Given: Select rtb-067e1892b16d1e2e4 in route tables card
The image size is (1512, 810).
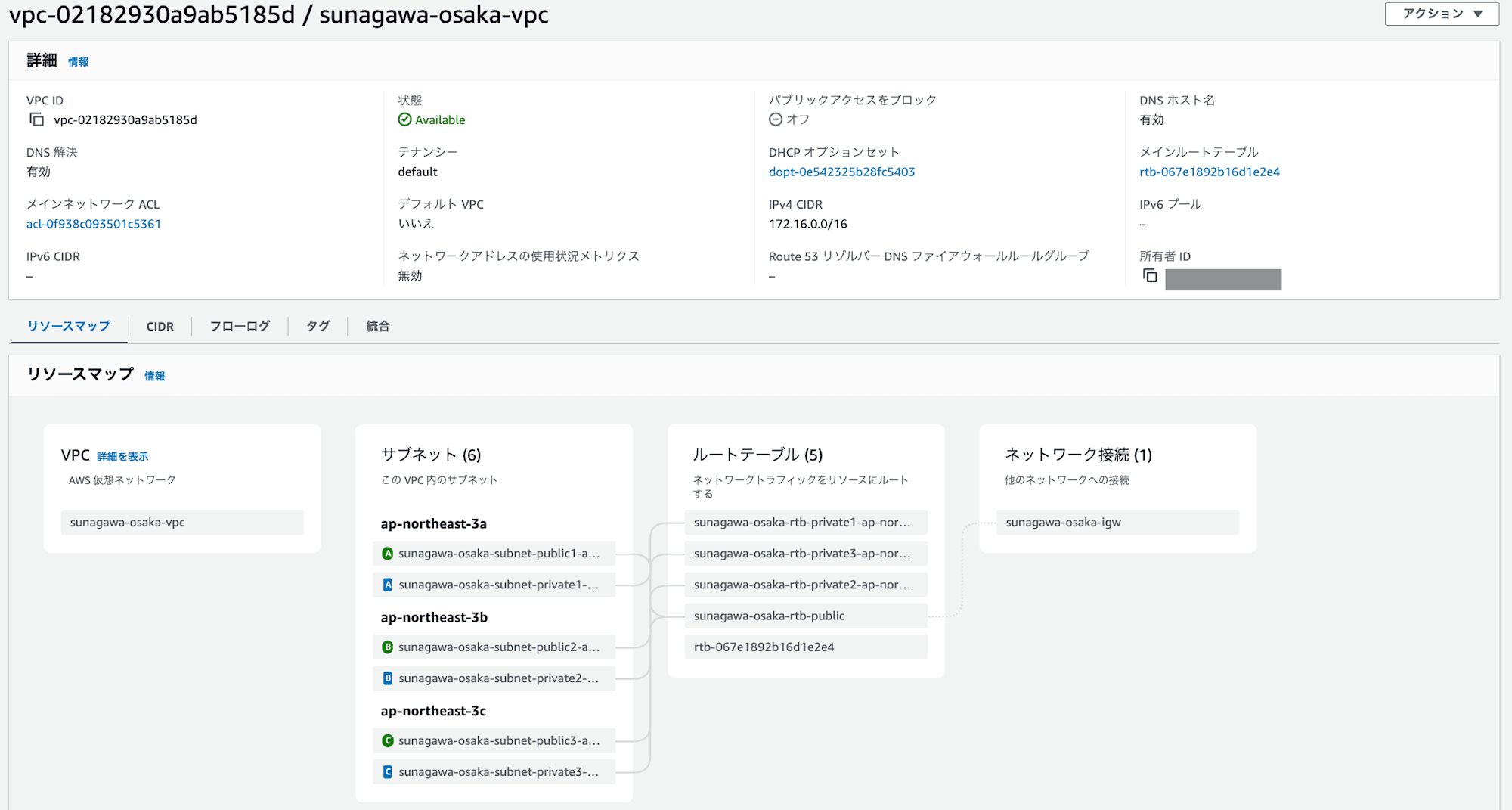Looking at the screenshot, I should pyautogui.click(x=806, y=647).
